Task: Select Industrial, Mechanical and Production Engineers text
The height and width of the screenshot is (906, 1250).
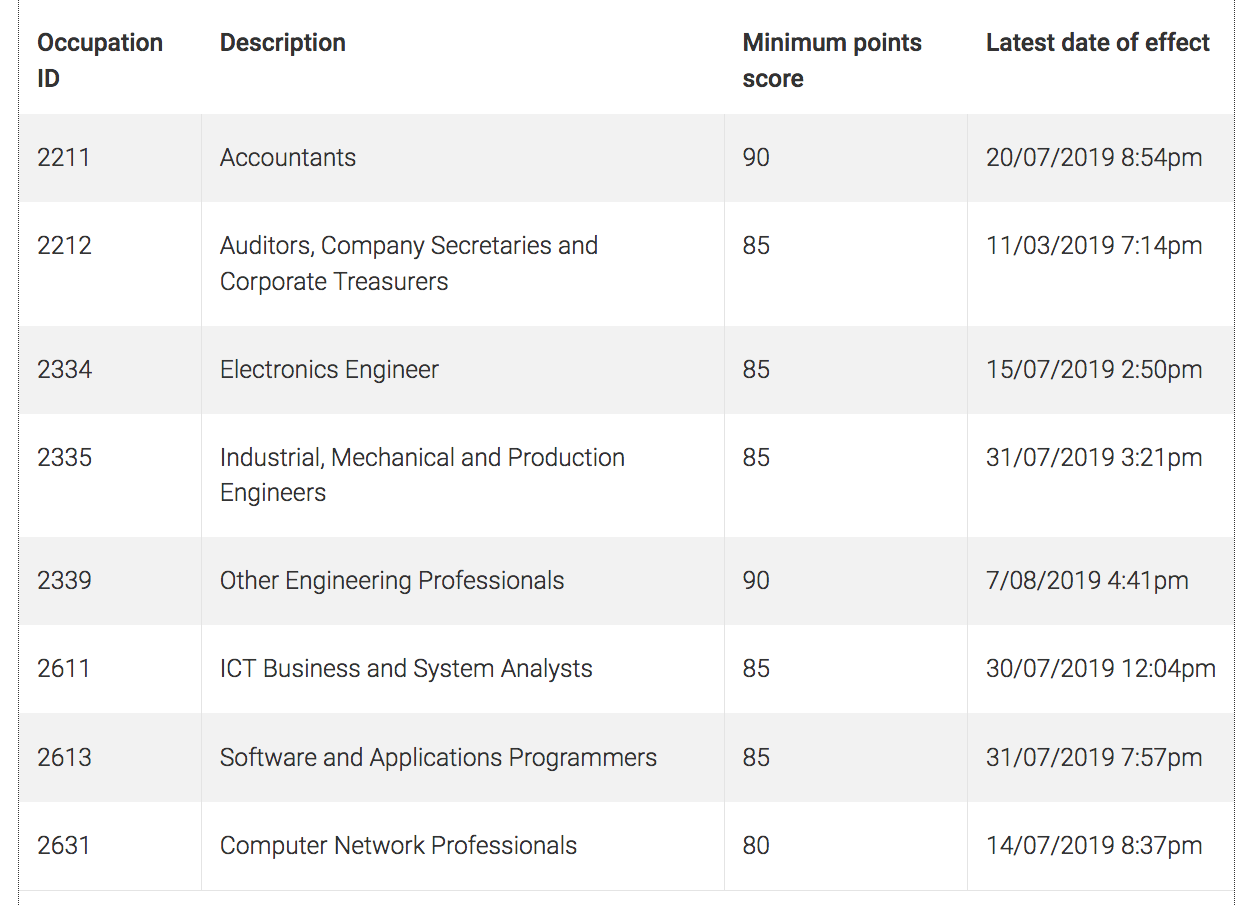Action: (x=422, y=475)
